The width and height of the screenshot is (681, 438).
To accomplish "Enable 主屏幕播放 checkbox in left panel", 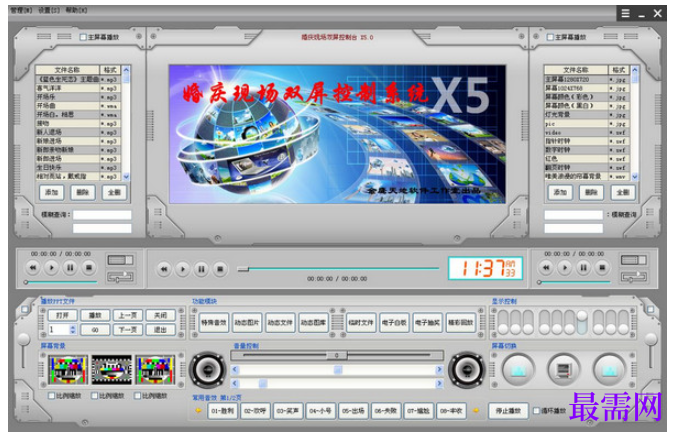I will tap(83, 37).
